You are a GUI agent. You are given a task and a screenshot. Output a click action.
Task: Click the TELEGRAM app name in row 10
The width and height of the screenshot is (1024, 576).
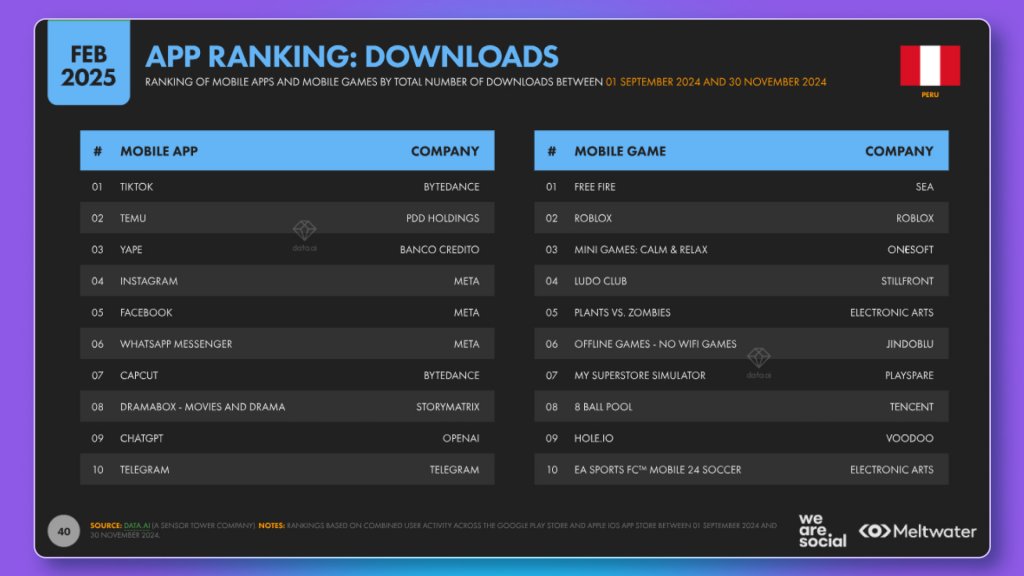pyautogui.click(x=144, y=469)
